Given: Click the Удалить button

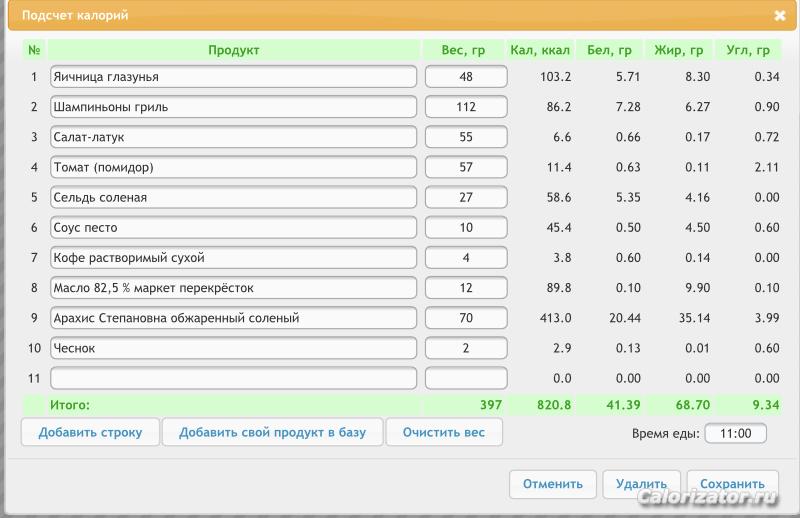Looking at the screenshot, I should [x=641, y=484].
